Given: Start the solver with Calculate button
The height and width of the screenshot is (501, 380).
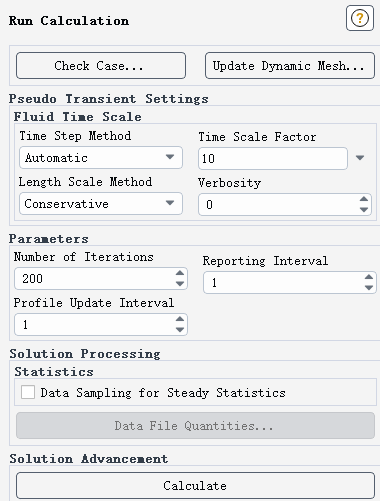Looking at the screenshot, I should click(195, 486).
